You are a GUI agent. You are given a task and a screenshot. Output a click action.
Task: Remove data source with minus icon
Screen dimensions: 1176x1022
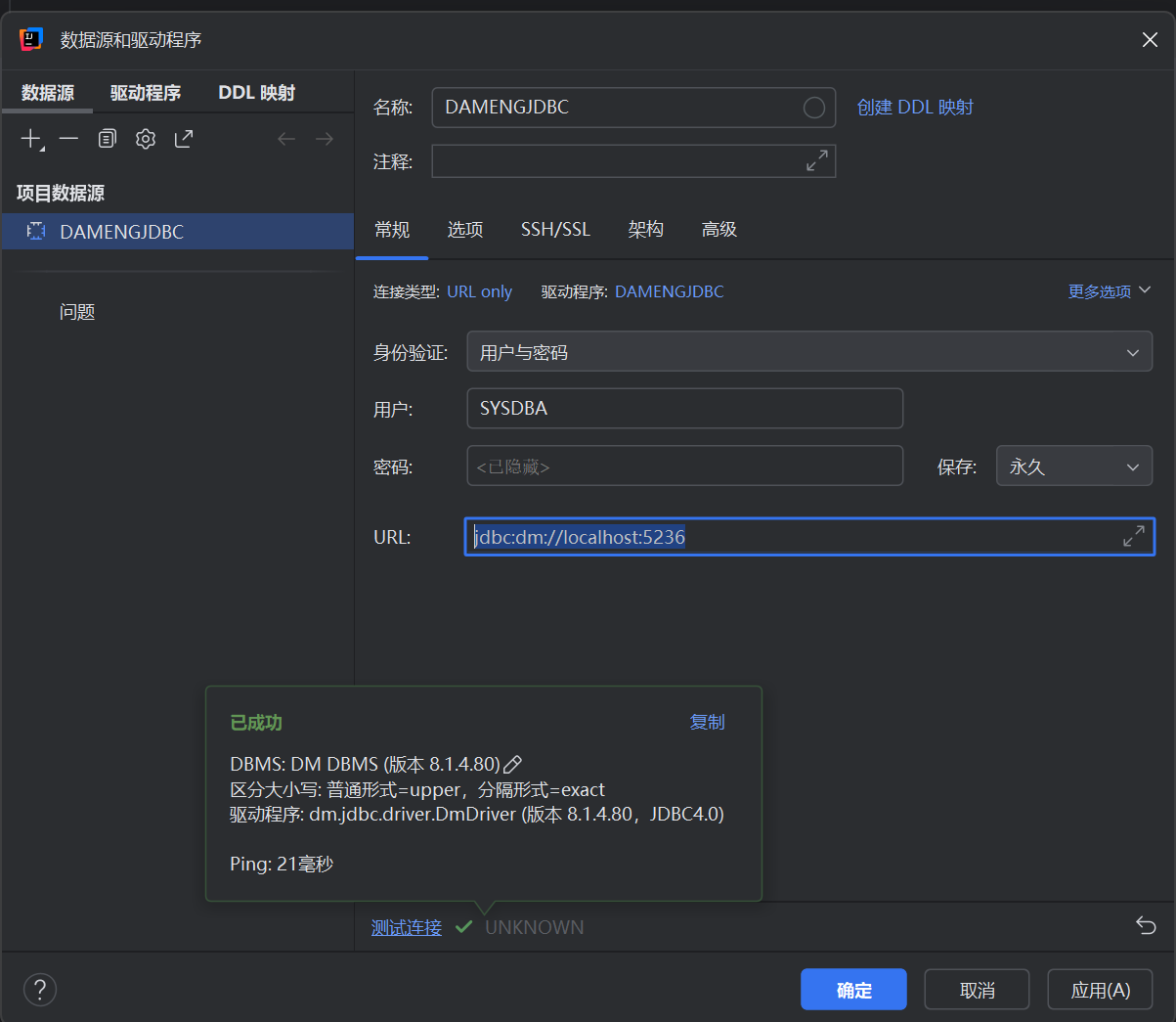(x=68, y=139)
